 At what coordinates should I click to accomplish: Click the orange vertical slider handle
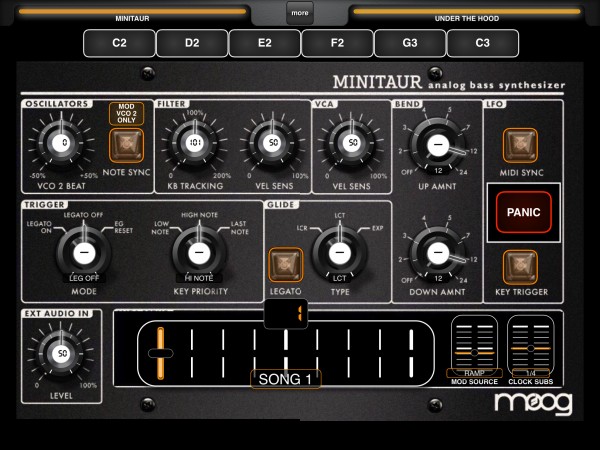tap(160, 353)
